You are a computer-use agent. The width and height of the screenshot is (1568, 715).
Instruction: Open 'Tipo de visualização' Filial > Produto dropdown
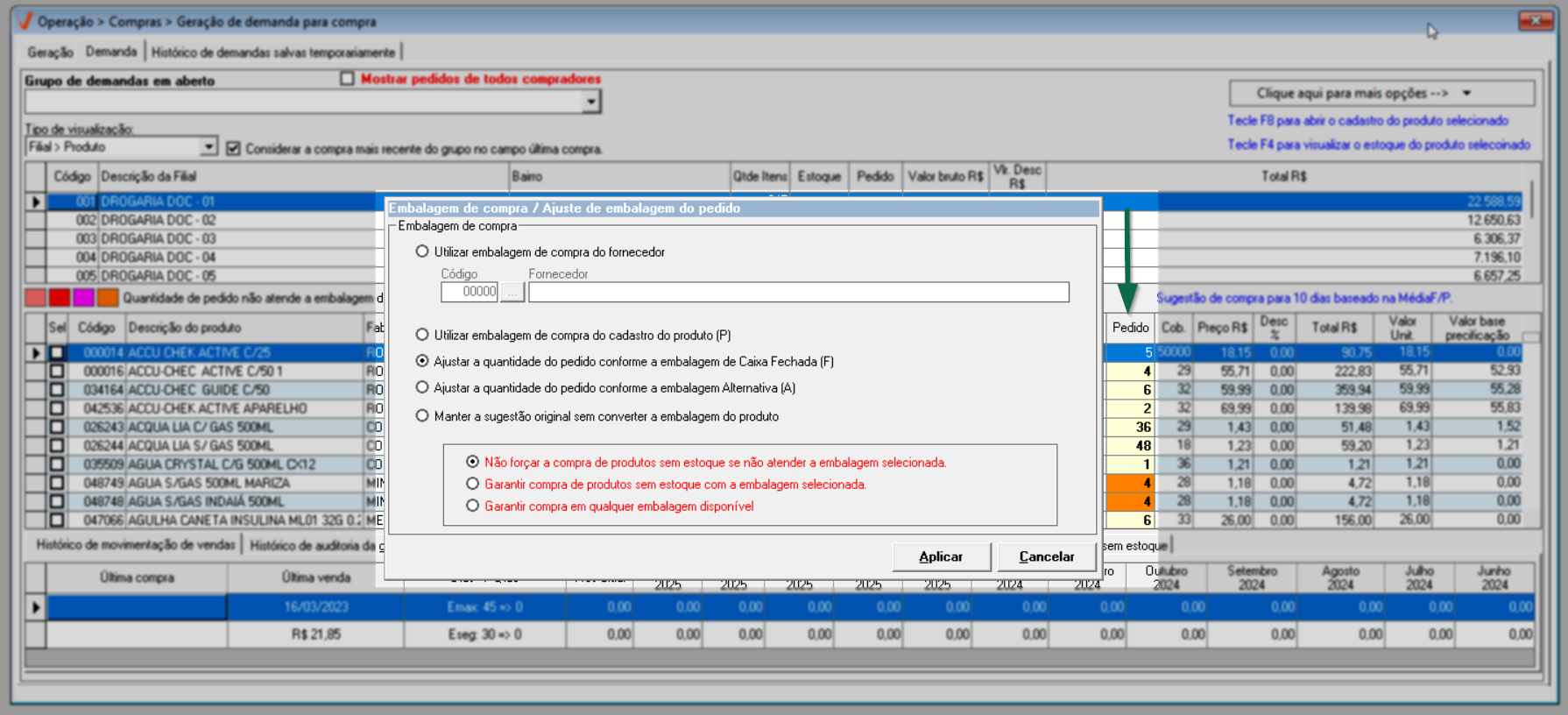[208, 146]
